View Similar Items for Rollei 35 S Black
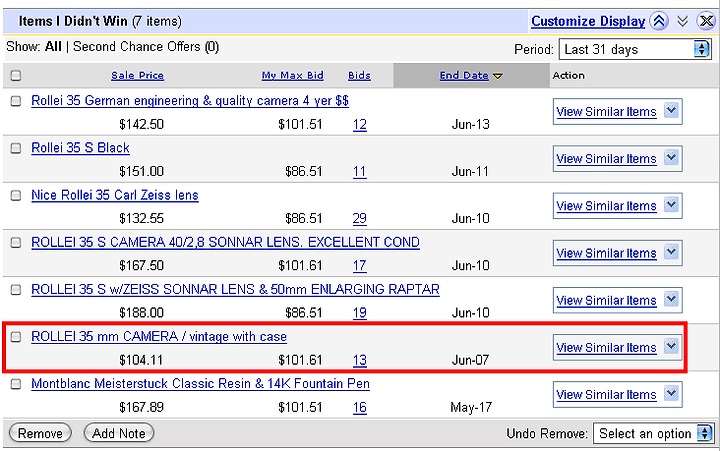Screen dimensions: 720x451 (606, 159)
